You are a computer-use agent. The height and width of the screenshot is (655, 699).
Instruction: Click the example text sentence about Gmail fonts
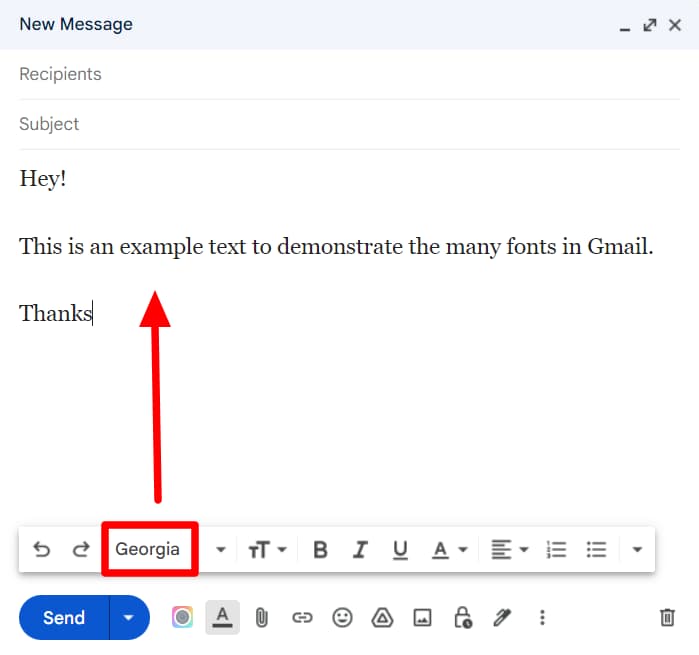pos(336,247)
